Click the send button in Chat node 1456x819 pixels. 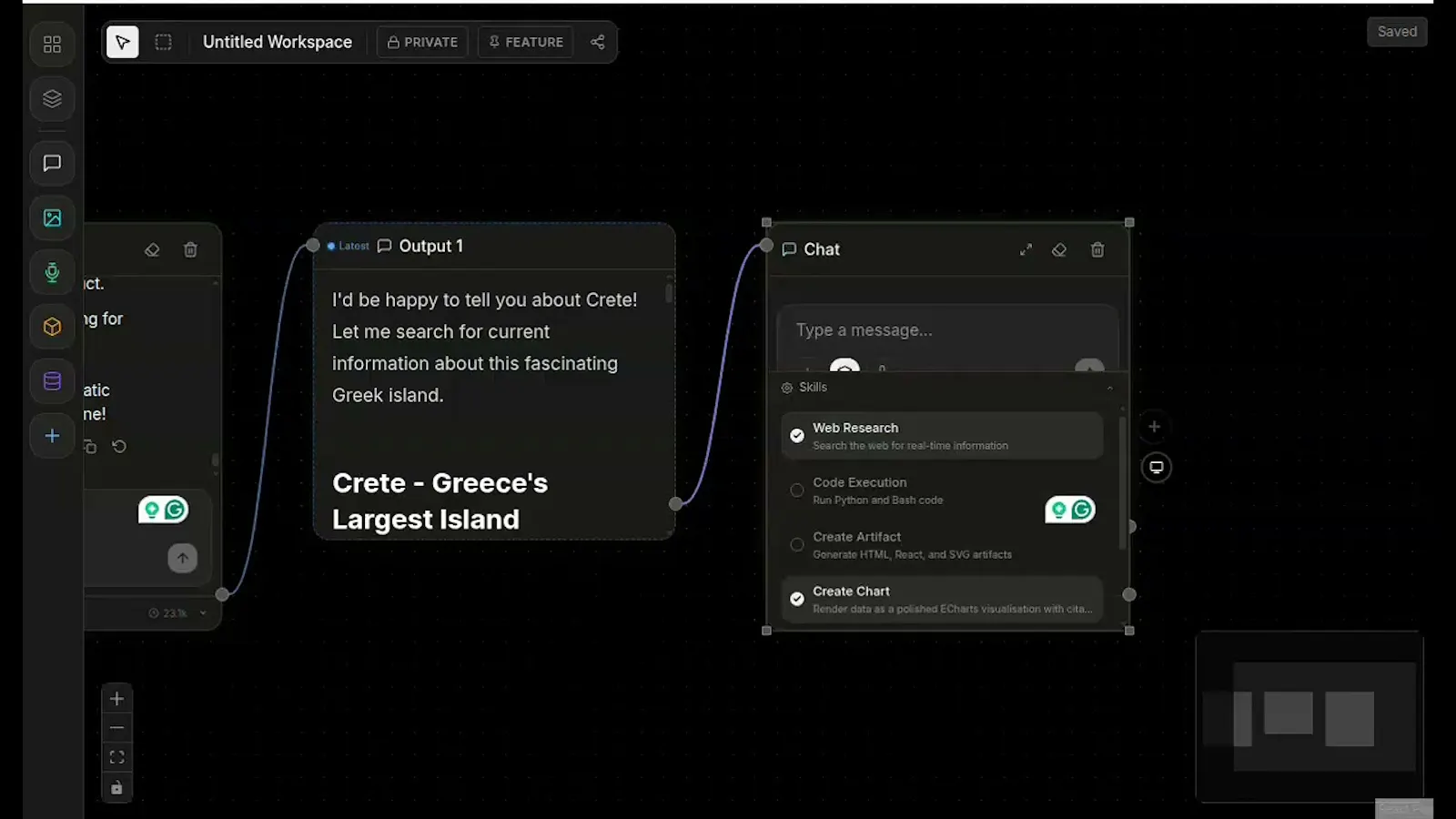tap(1089, 366)
